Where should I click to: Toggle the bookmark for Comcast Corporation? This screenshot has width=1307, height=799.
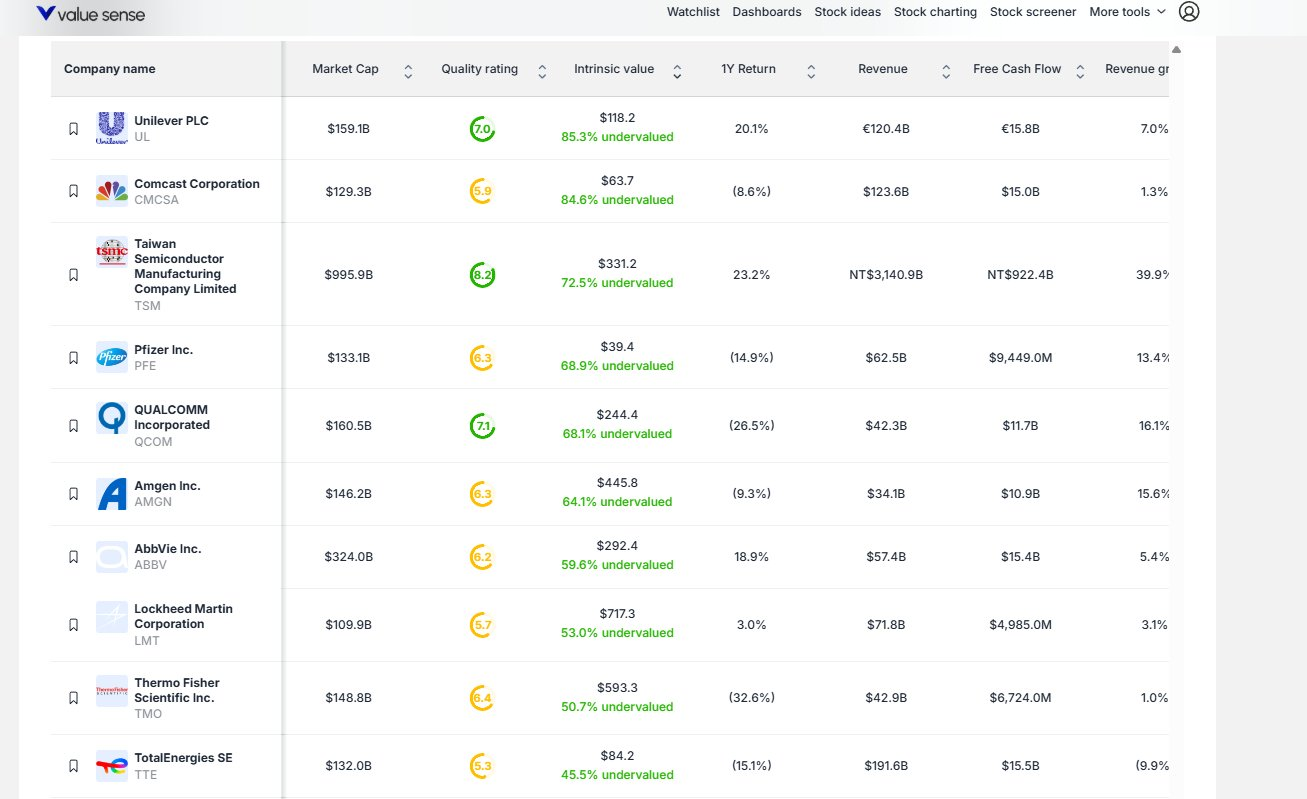[73, 190]
